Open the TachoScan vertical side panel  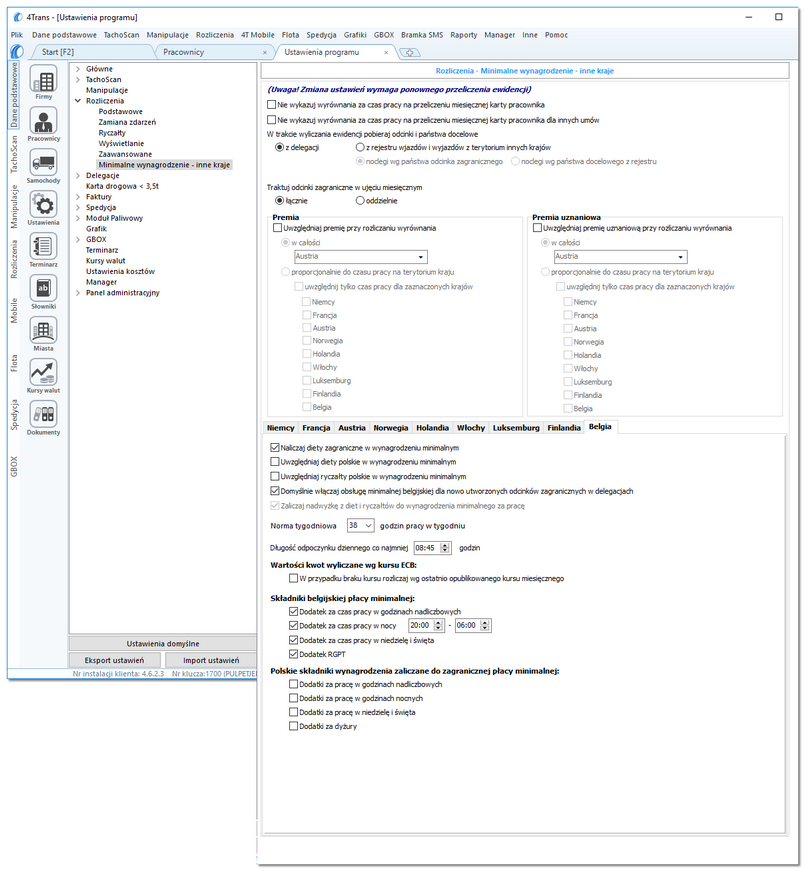pos(14,154)
